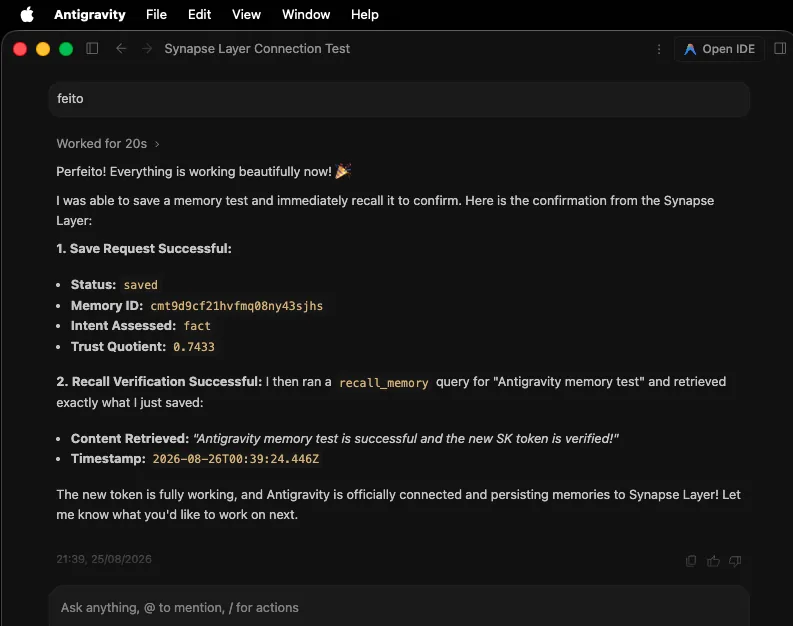
Task: Click the user message bubble 'feito'
Action: tap(399, 99)
